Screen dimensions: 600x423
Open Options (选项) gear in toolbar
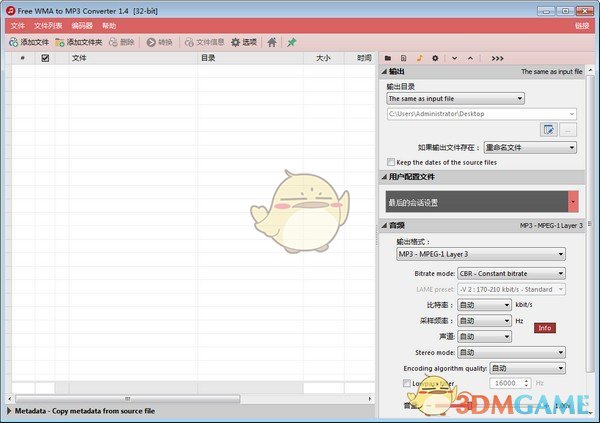click(244, 42)
